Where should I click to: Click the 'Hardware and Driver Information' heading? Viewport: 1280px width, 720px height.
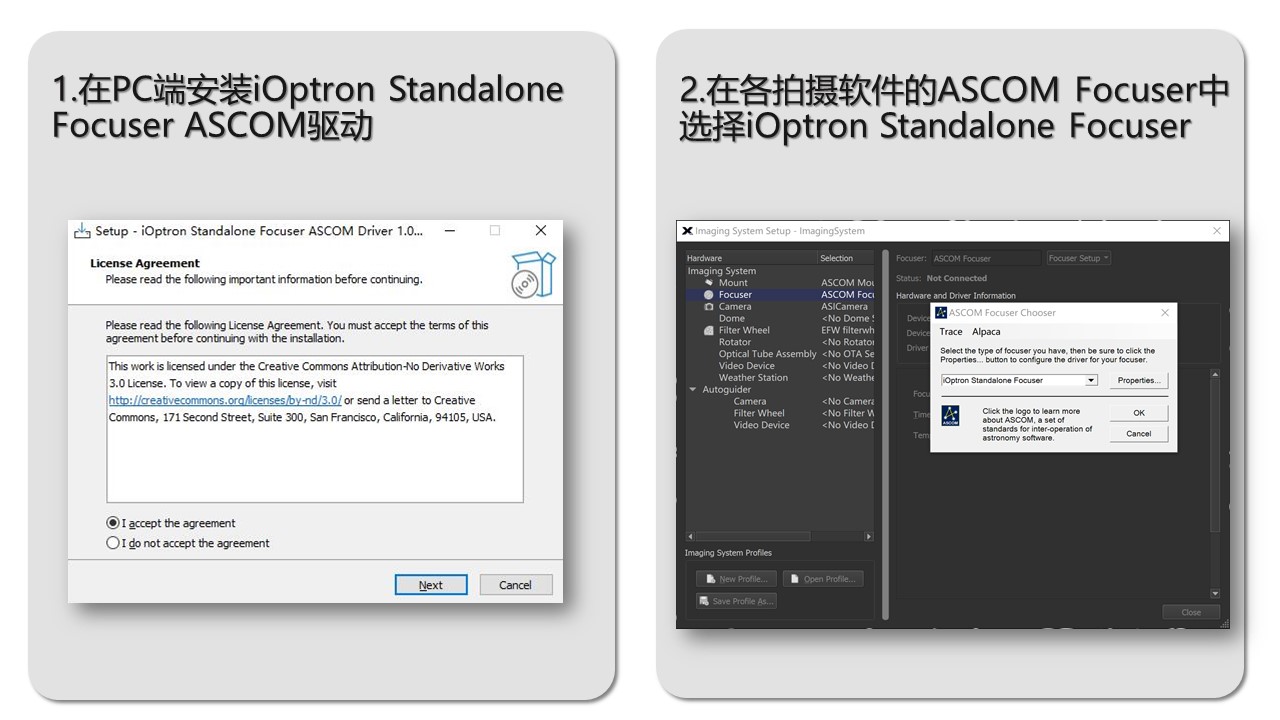click(956, 296)
